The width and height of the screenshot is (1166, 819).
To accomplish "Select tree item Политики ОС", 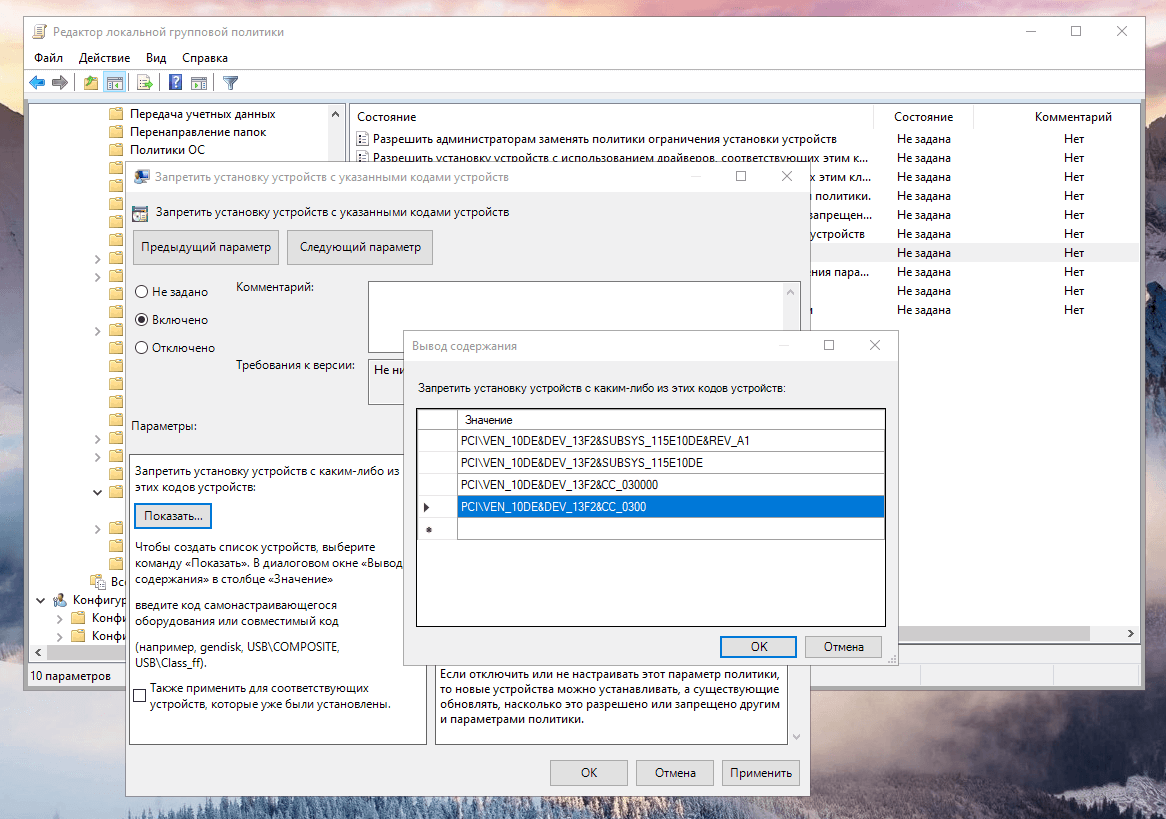I will (167, 150).
